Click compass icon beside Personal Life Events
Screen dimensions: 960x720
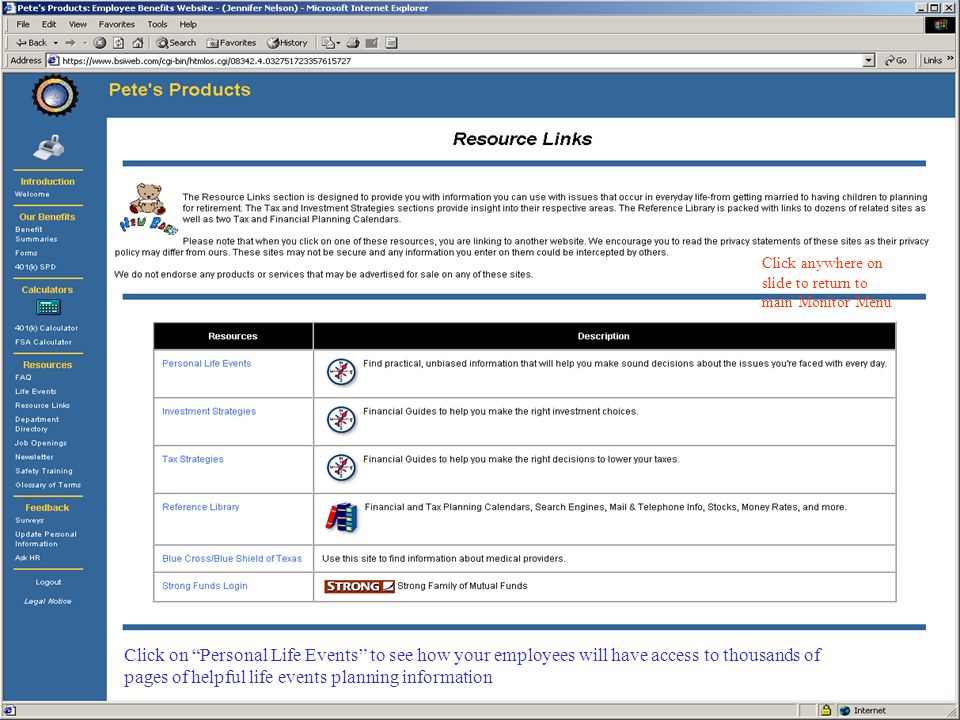pos(341,372)
